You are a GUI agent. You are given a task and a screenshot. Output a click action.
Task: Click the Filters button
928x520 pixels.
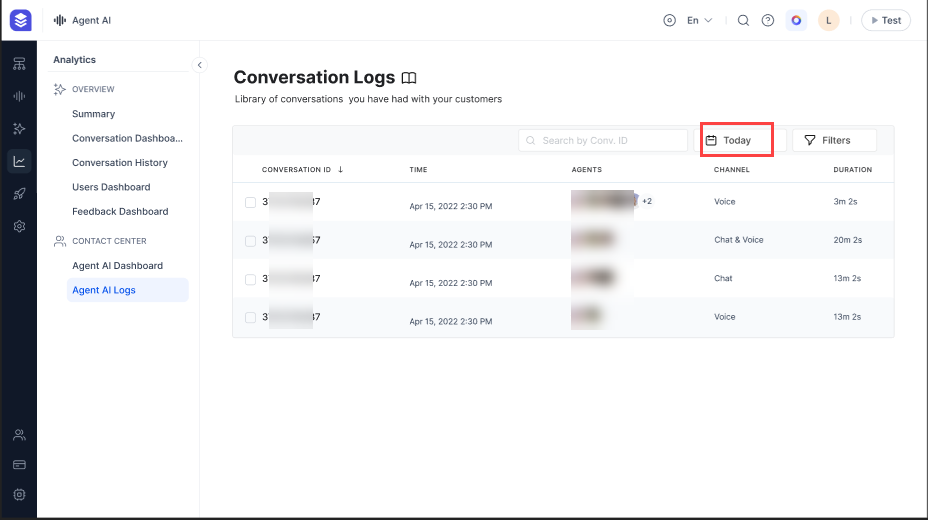point(834,140)
